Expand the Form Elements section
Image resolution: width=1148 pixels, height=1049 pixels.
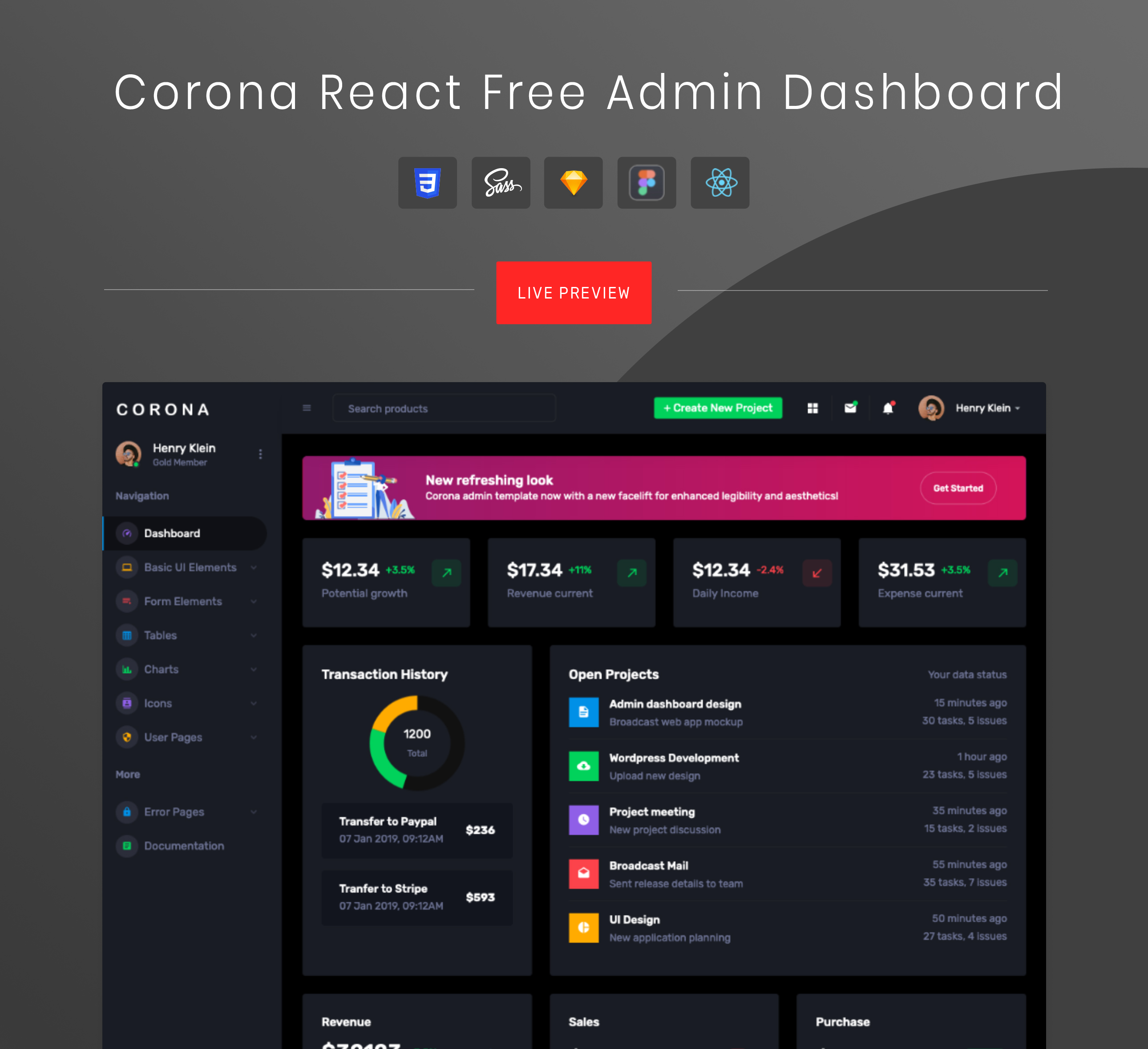tap(184, 601)
